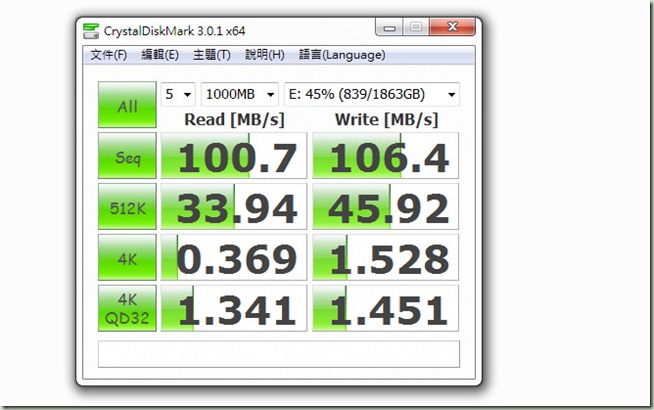Viewport: 654px width, 410px height.
Task: Click the Write [MB/s] column header
Action: 386,120
